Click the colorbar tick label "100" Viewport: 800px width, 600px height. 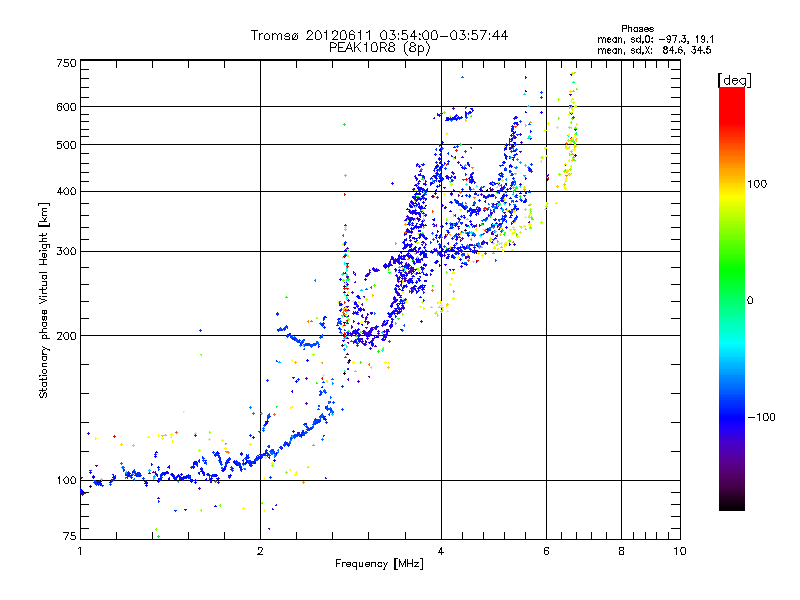757,184
